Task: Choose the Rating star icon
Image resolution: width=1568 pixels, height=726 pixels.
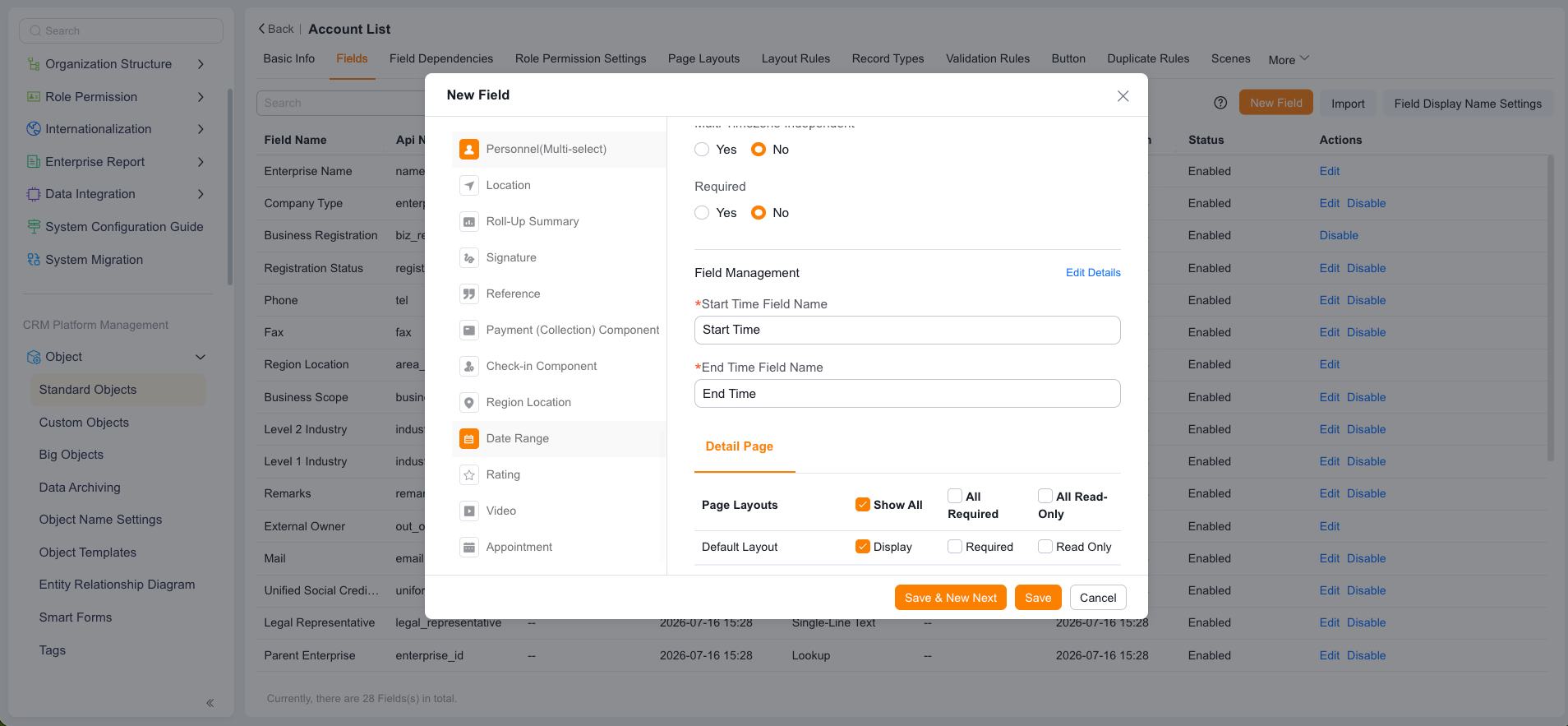Action: tap(469, 475)
